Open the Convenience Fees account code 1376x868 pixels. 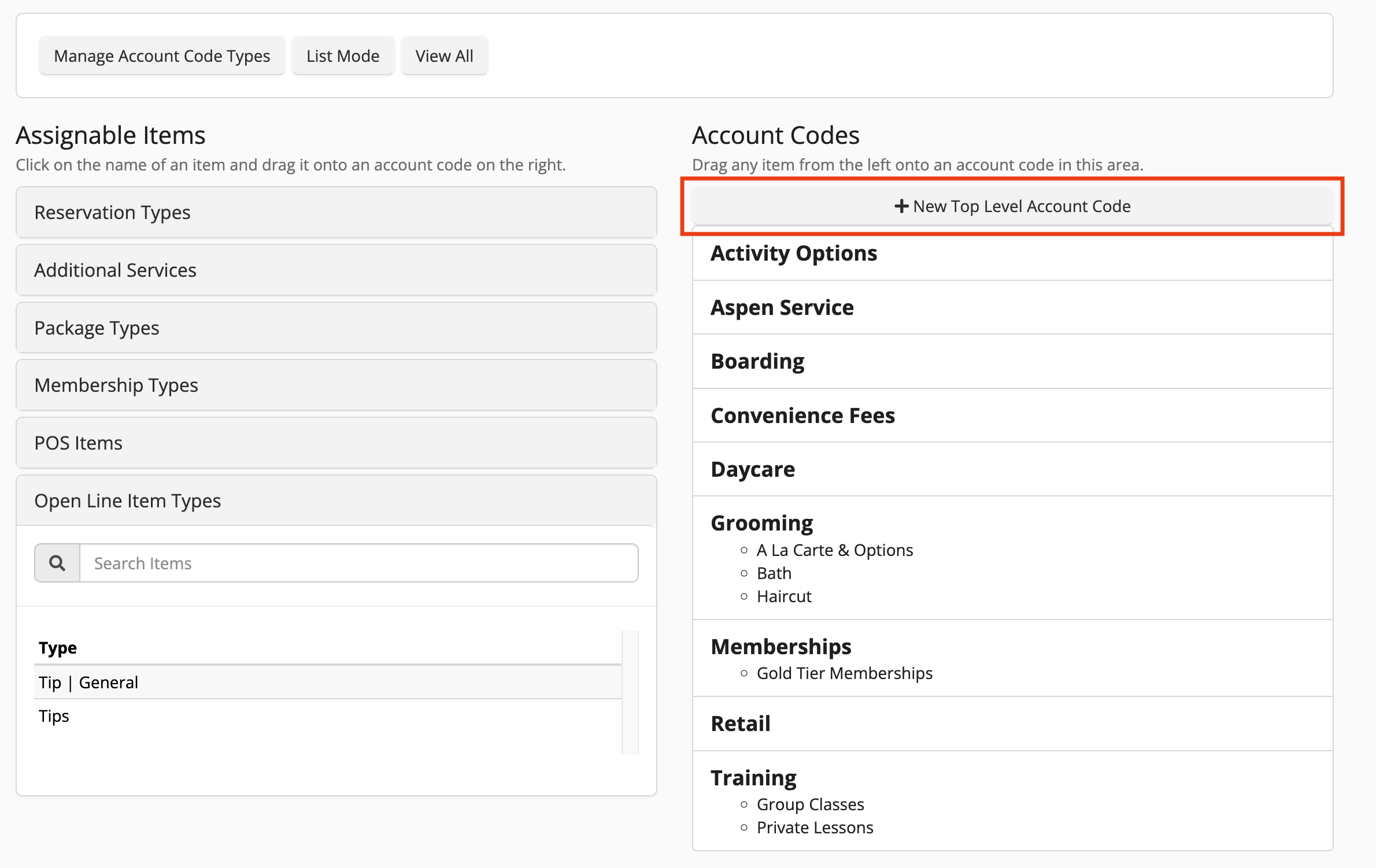pyautogui.click(x=802, y=416)
